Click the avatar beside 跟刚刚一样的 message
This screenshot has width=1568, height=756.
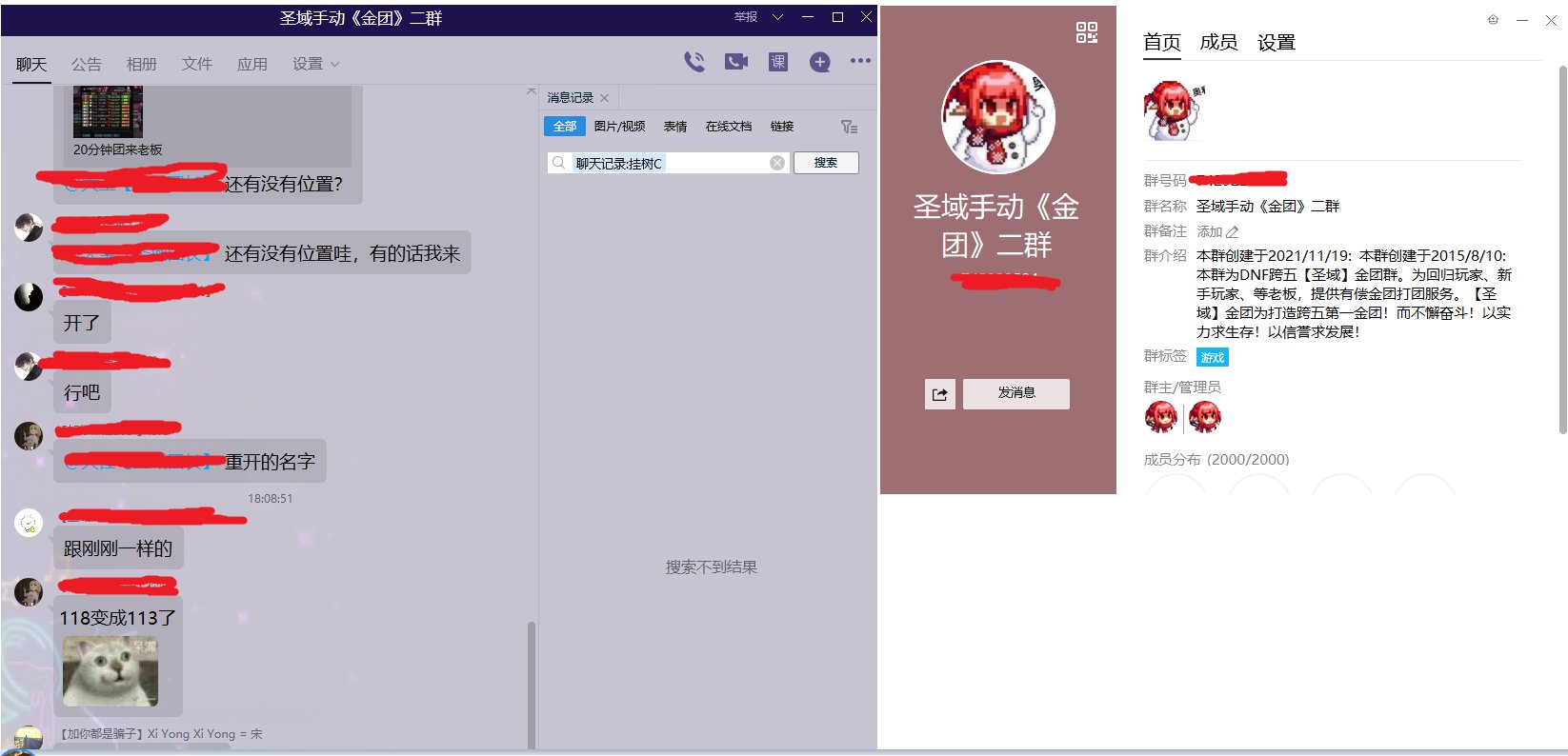coord(29,522)
